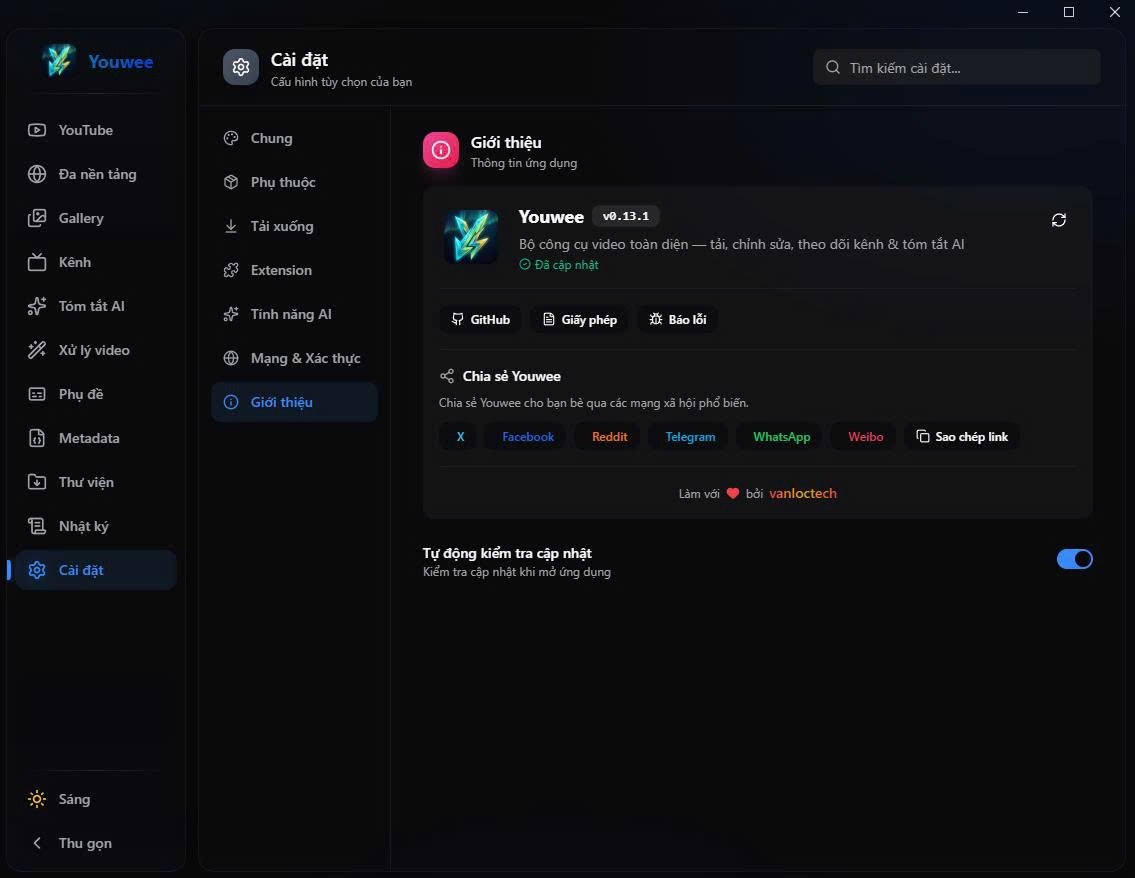Share Youwee on Reddit
This screenshot has width=1135, height=878.
pyautogui.click(x=609, y=437)
